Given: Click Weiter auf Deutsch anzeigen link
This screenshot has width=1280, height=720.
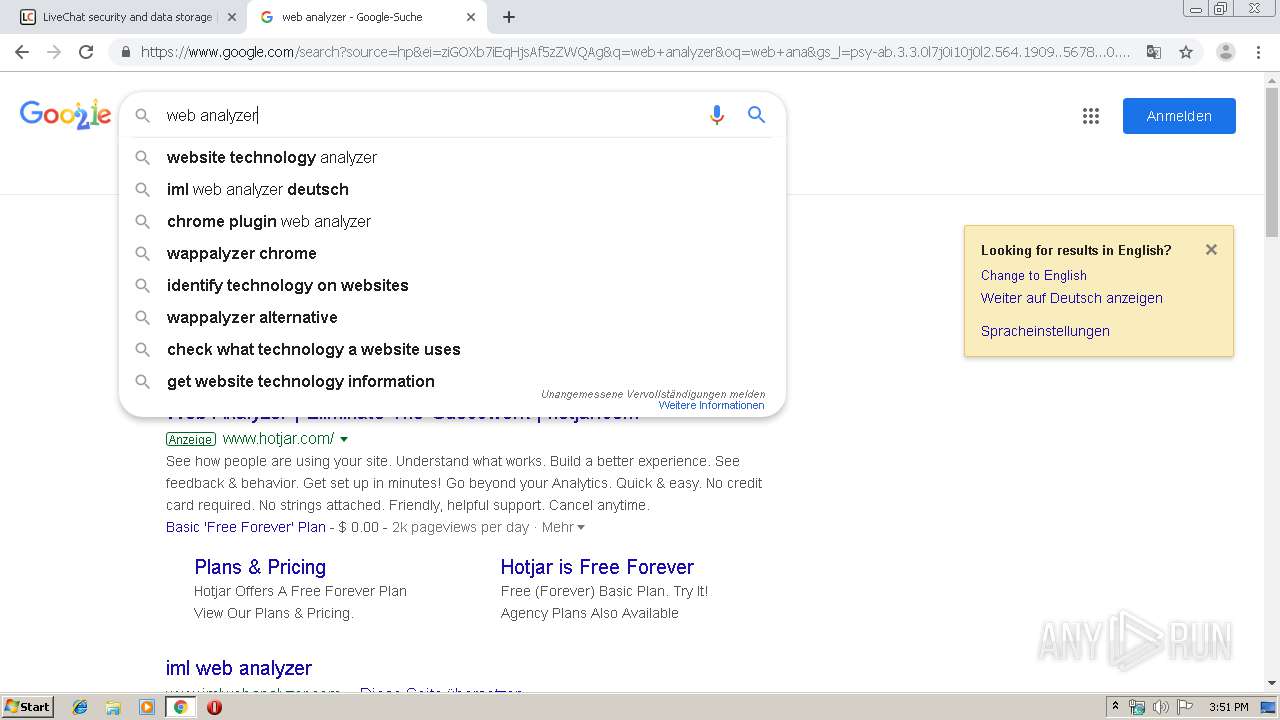Looking at the screenshot, I should coord(1071,298).
